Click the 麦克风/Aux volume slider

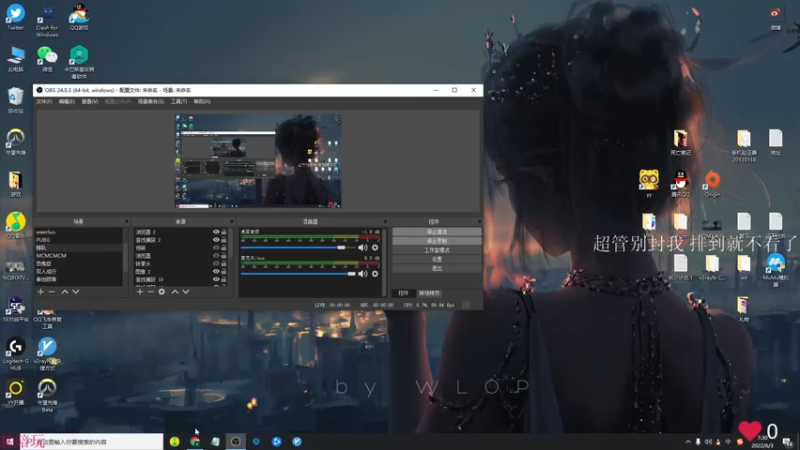tap(298, 274)
